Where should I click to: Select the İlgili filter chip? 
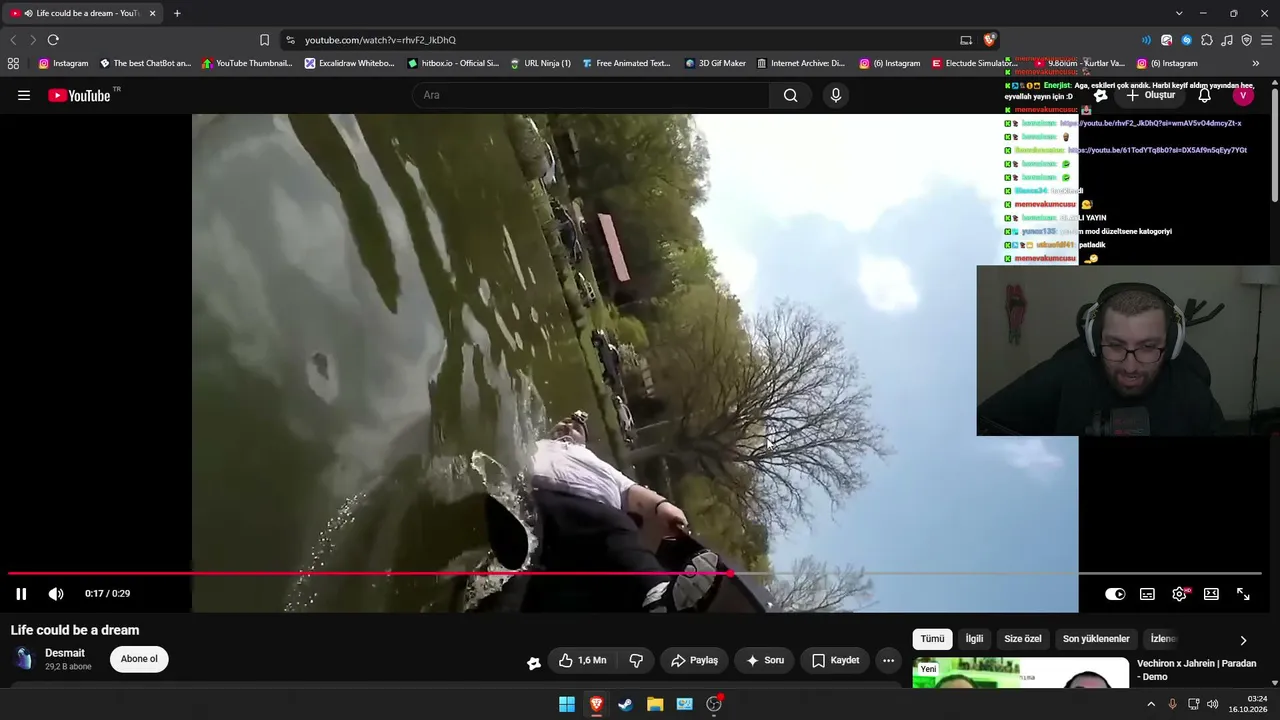(x=974, y=639)
